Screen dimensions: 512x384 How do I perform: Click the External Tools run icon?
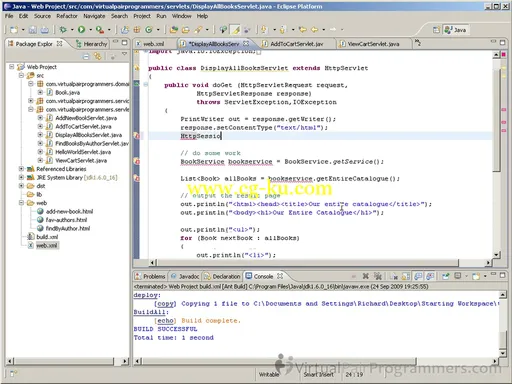100,30
